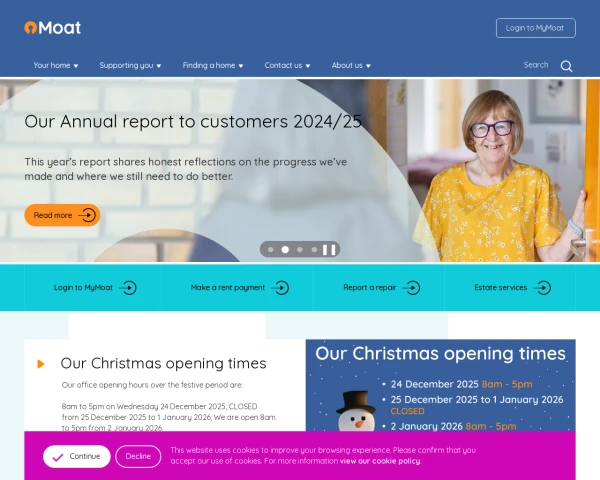Select the first carousel slide dot
The height and width of the screenshot is (480, 600).
[271, 250]
